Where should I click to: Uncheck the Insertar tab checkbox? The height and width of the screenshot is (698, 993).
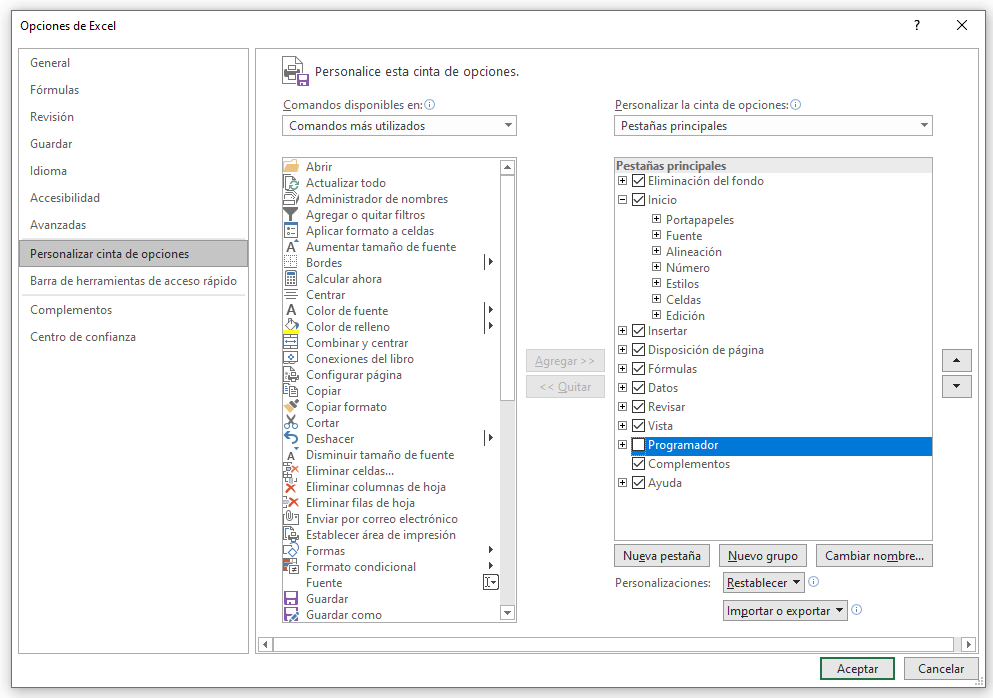[638, 331]
